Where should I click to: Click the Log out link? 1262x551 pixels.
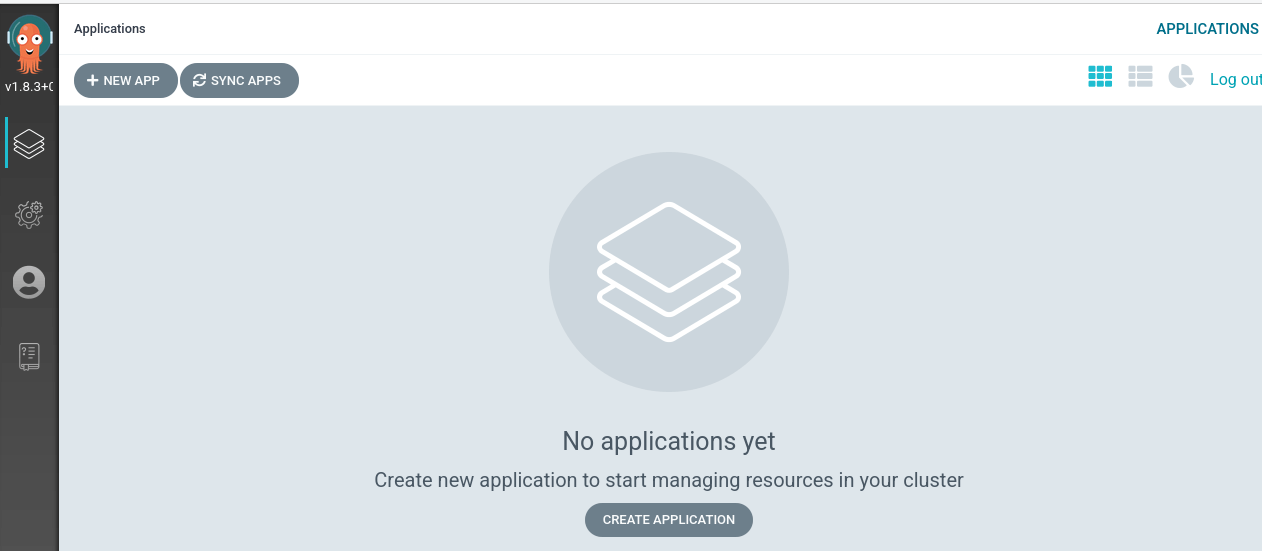[x=1236, y=80]
